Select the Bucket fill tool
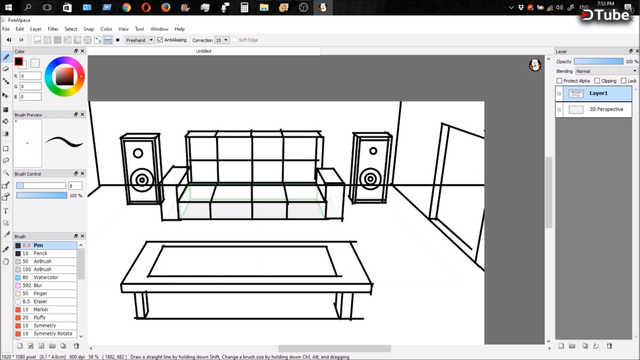Viewport: 640px width, 360px height. (x=6, y=121)
